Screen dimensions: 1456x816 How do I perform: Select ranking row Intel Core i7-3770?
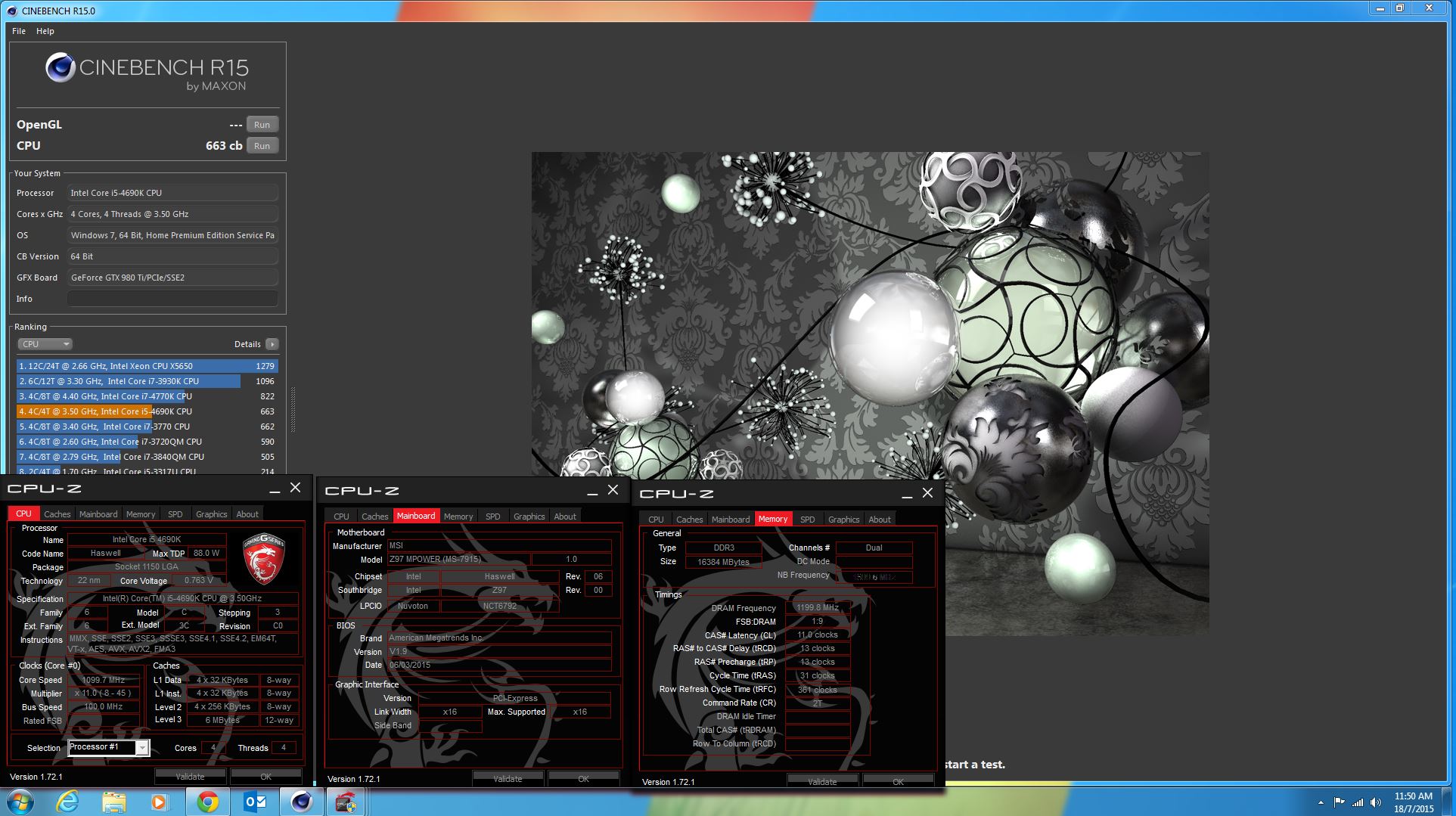[147, 427]
